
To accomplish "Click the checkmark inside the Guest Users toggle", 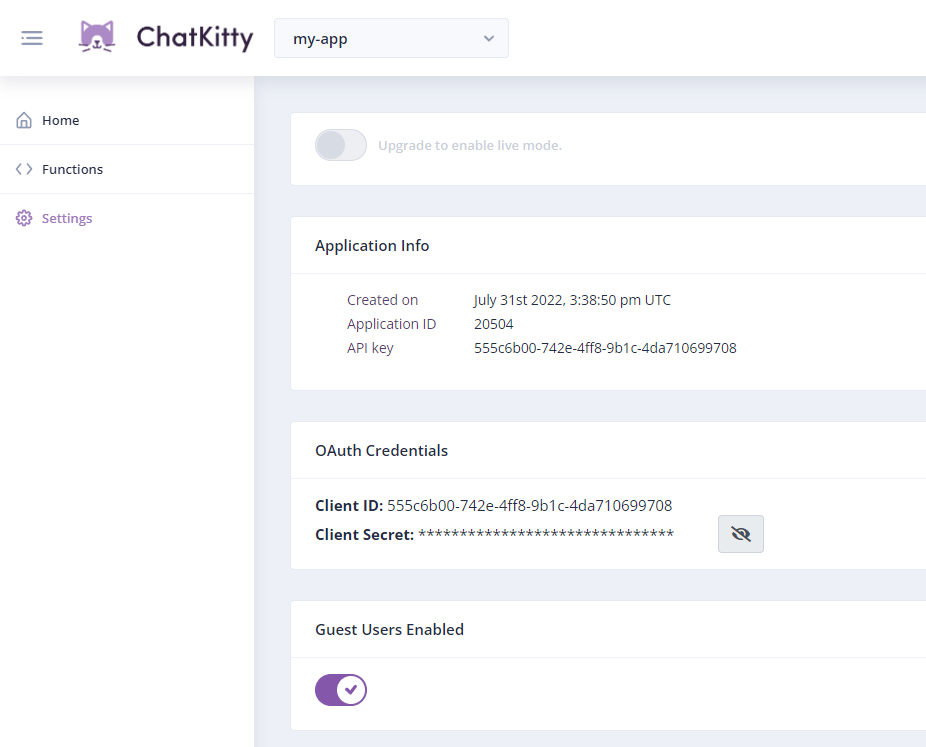I will click(x=352, y=690).
